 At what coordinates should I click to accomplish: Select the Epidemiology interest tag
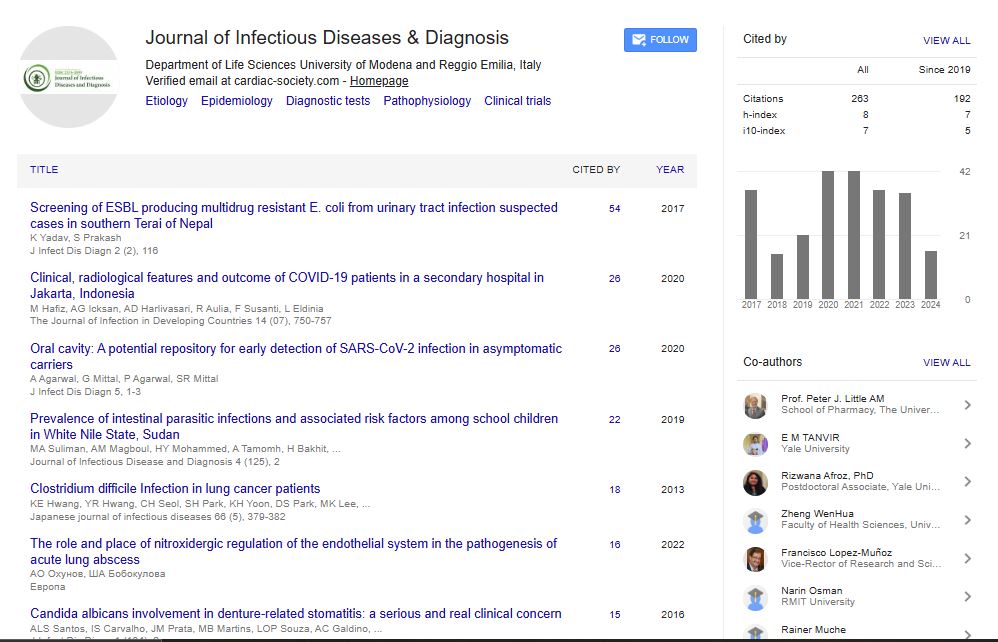[x=237, y=101]
